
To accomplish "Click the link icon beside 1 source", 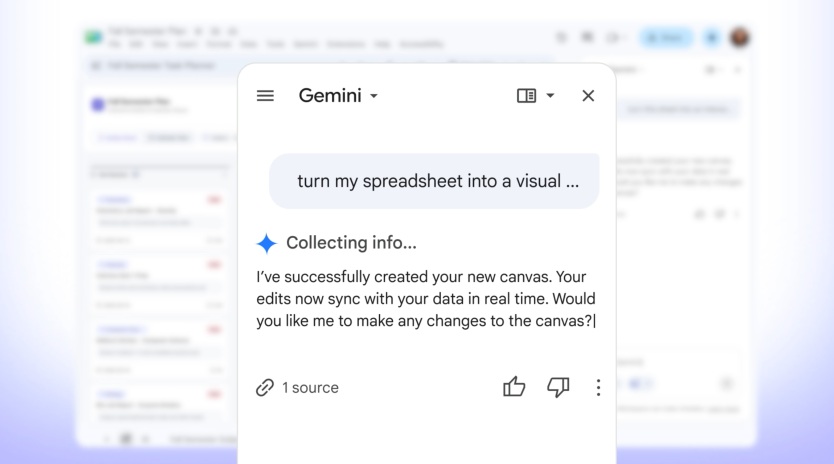I will point(265,388).
